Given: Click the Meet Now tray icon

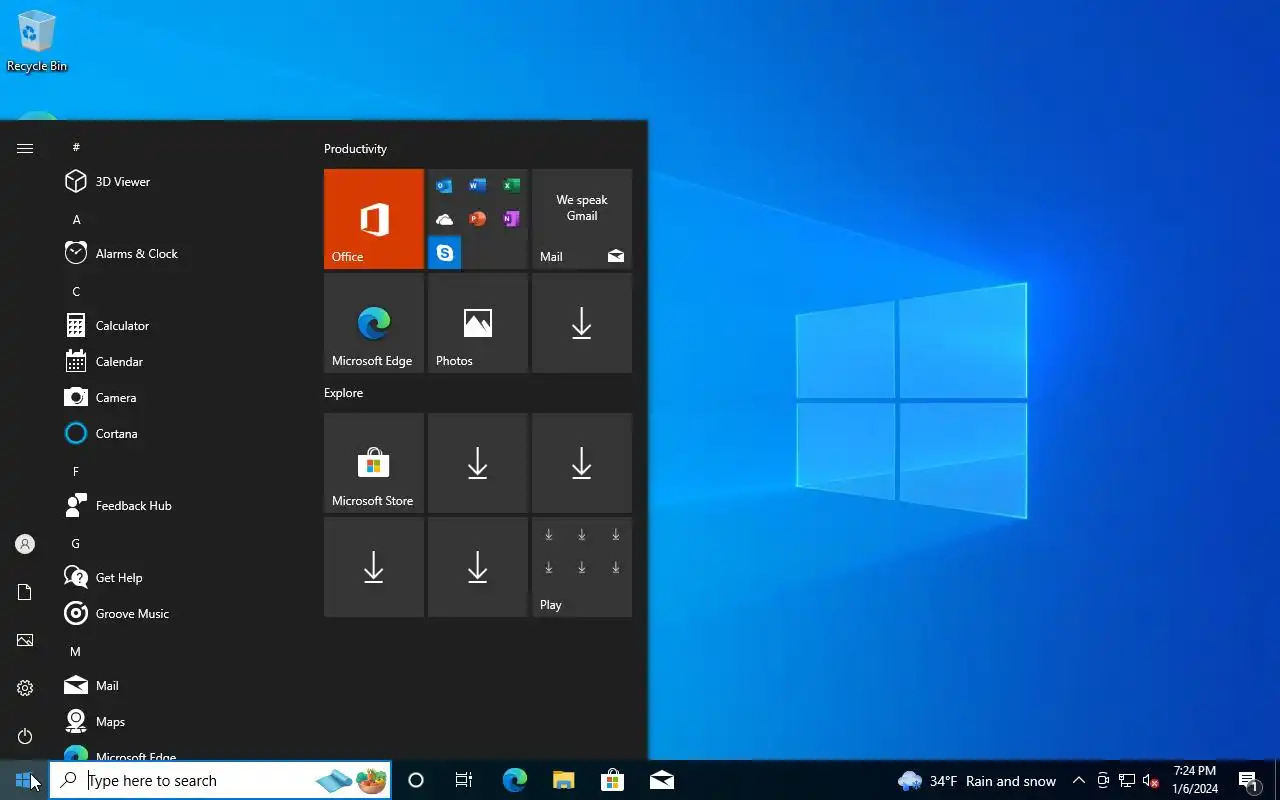Looking at the screenshot, I should tap(1103, 781).
